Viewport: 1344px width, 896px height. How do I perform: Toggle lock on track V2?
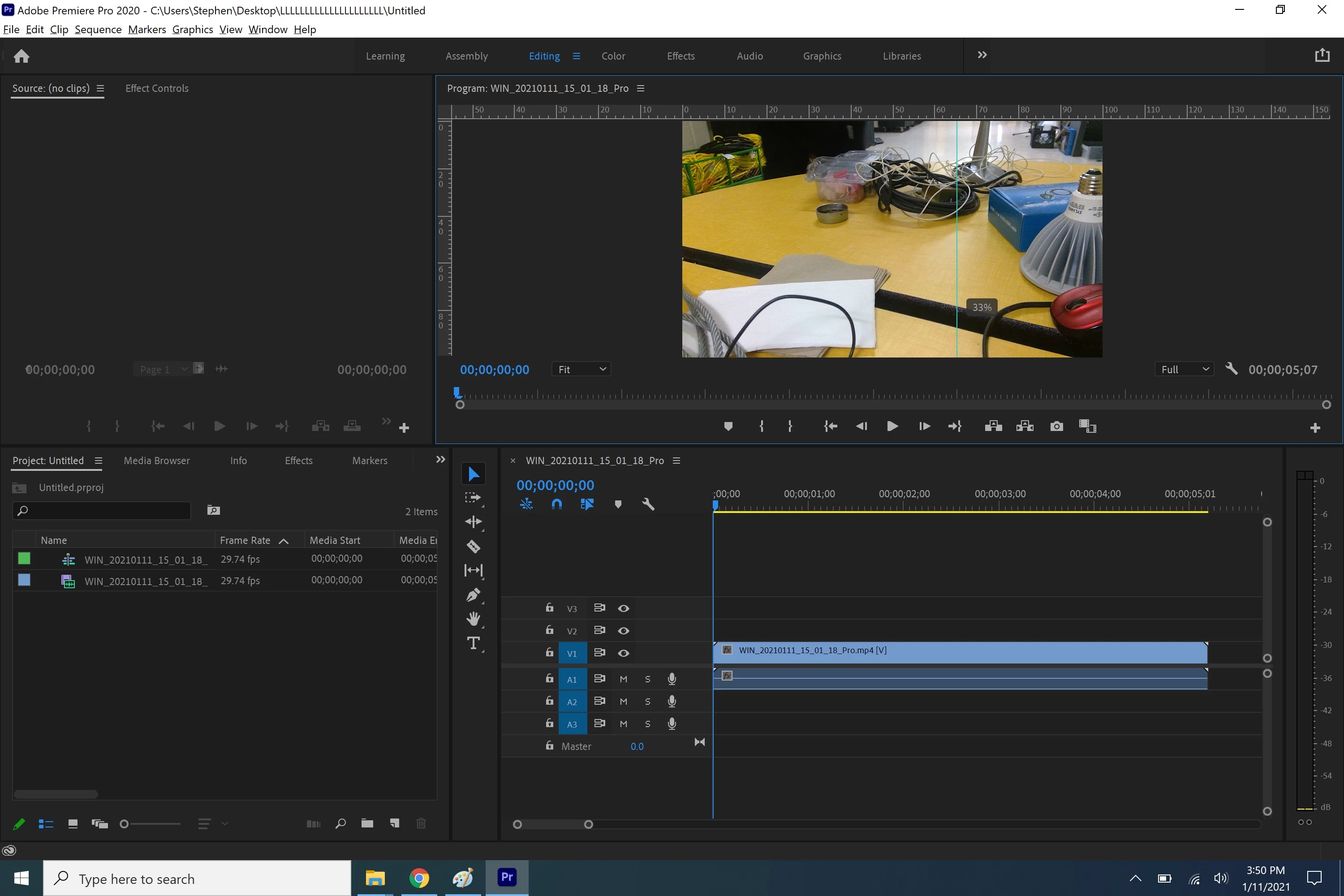click(x=549, y=630)
